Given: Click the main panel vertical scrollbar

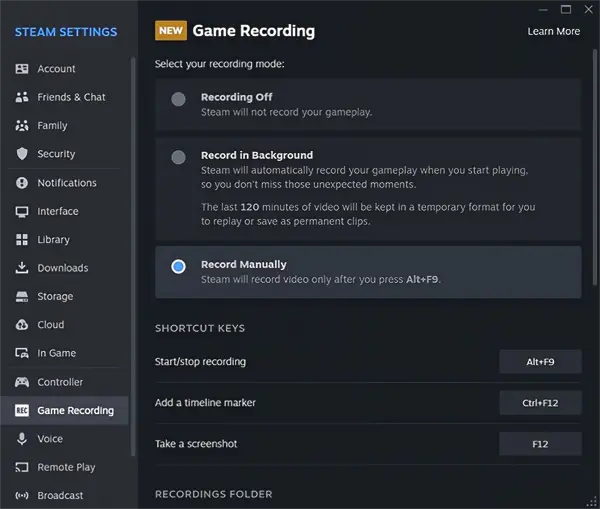Looking at the screenshot, I should (595, 168).
